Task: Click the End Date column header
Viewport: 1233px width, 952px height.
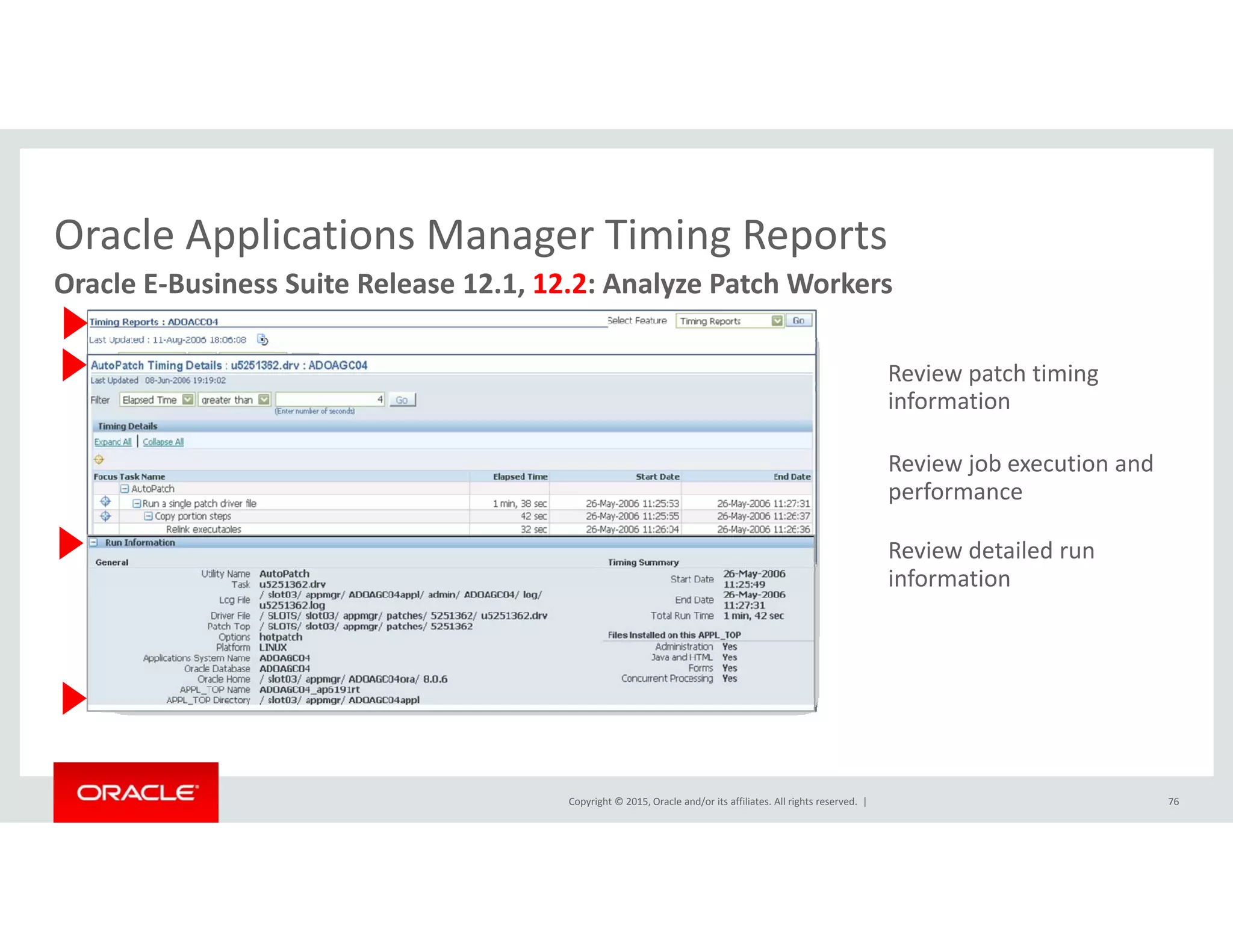Action: pyautogui.click(x=792, y=477)
